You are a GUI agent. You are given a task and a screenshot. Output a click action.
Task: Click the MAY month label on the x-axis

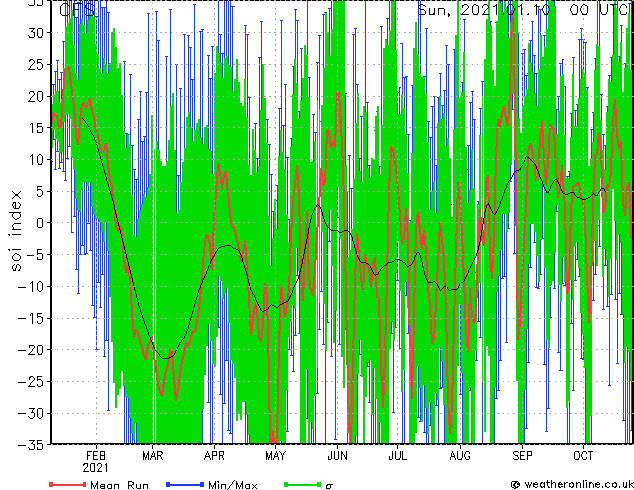pyautogui.click(x=275, y=456)
